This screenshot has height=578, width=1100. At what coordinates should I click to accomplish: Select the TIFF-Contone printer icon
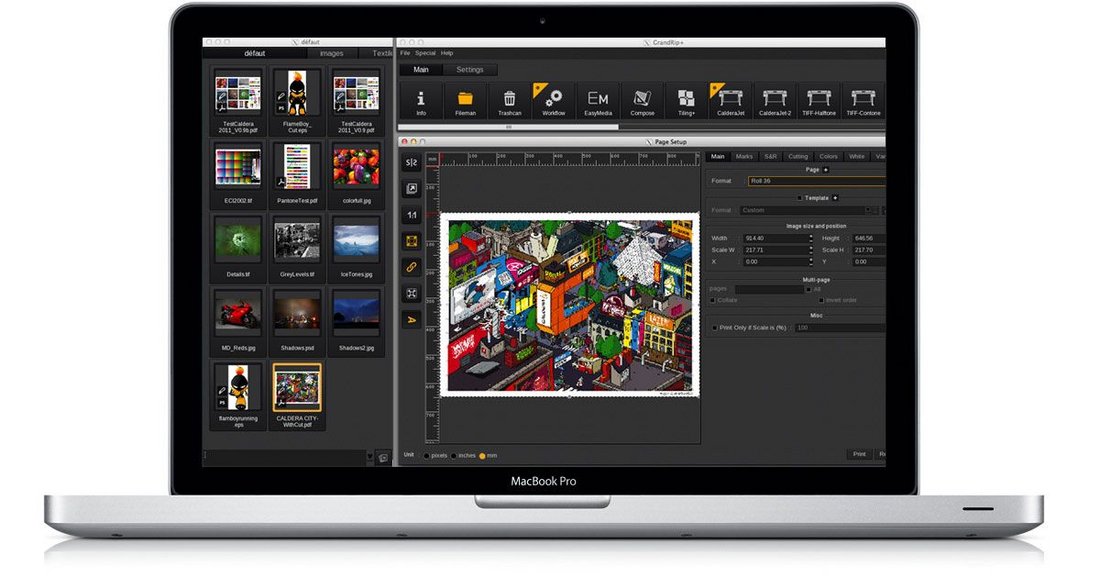pyautogui.click(x=863, y=101)
